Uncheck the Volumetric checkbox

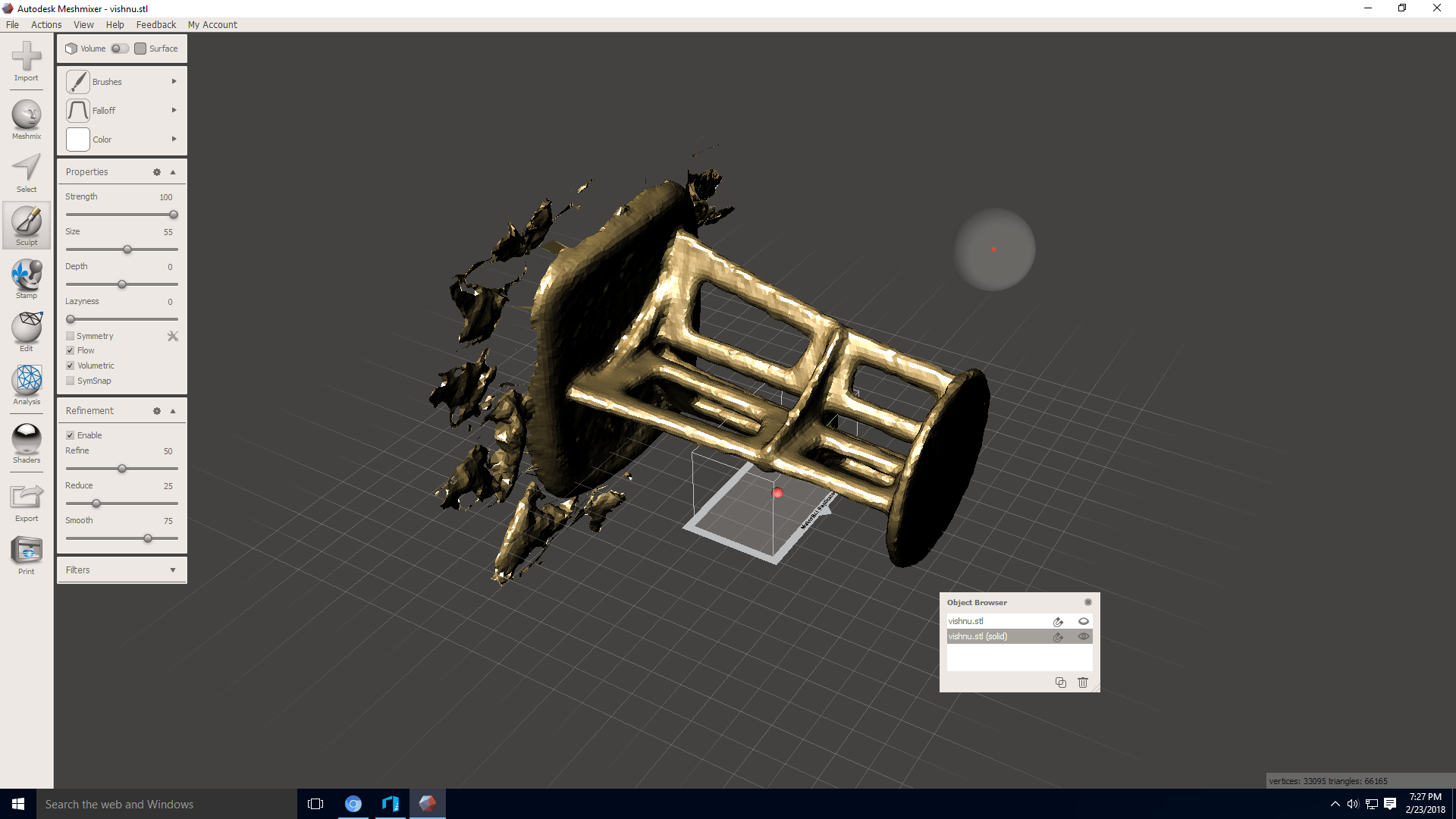(70, 366)
